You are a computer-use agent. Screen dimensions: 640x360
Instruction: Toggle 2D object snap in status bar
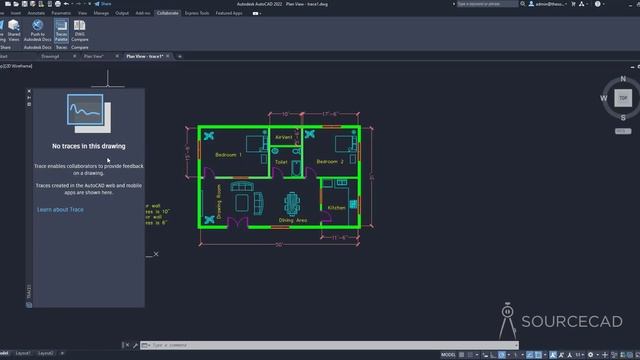pyautogui.click(x=538, y=355)
